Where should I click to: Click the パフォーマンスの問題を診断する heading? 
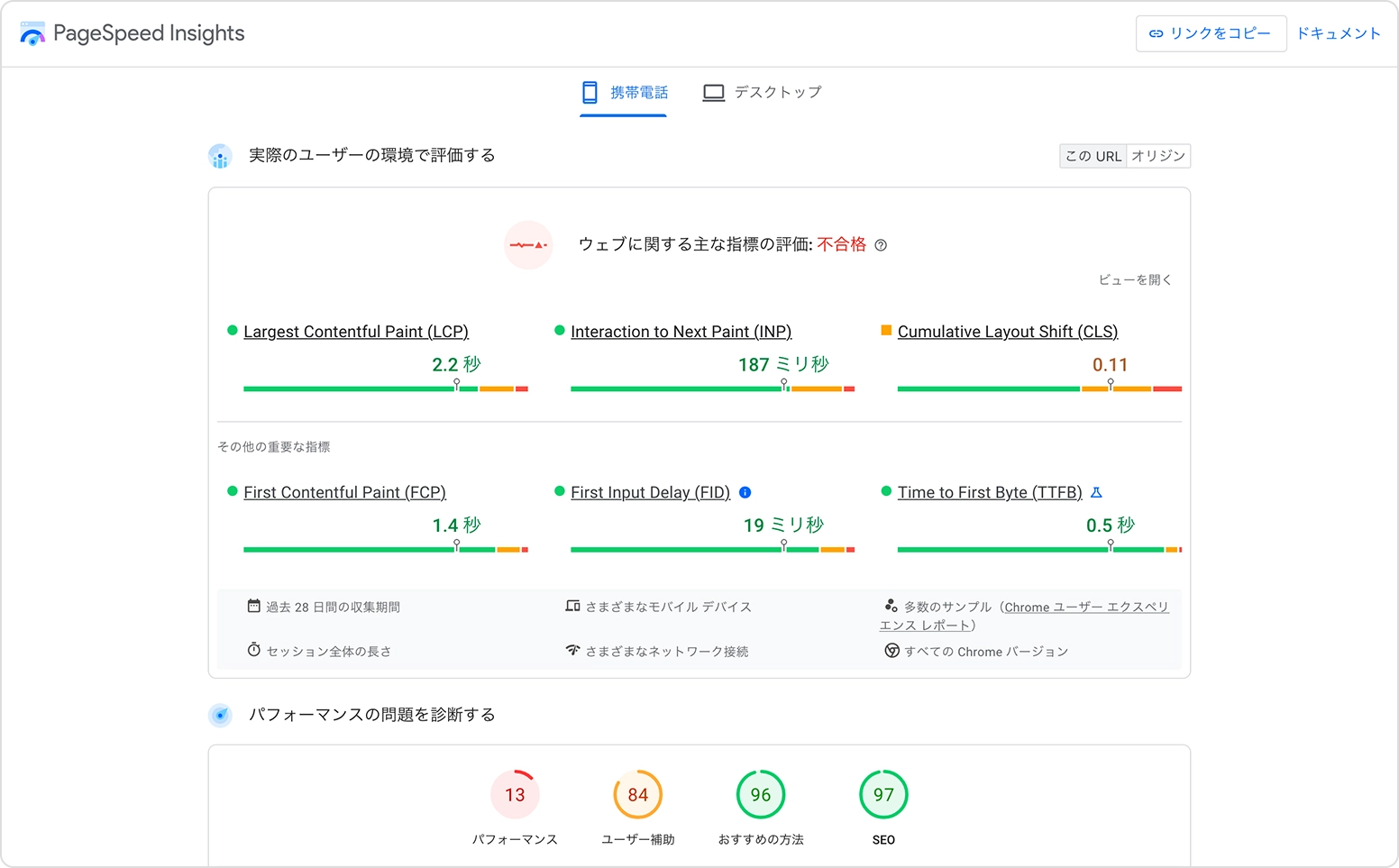(x=372, y=715)
